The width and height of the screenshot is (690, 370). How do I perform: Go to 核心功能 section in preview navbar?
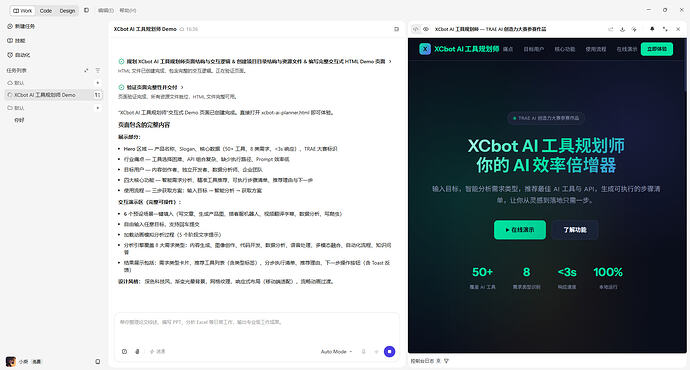click(565, 49)
